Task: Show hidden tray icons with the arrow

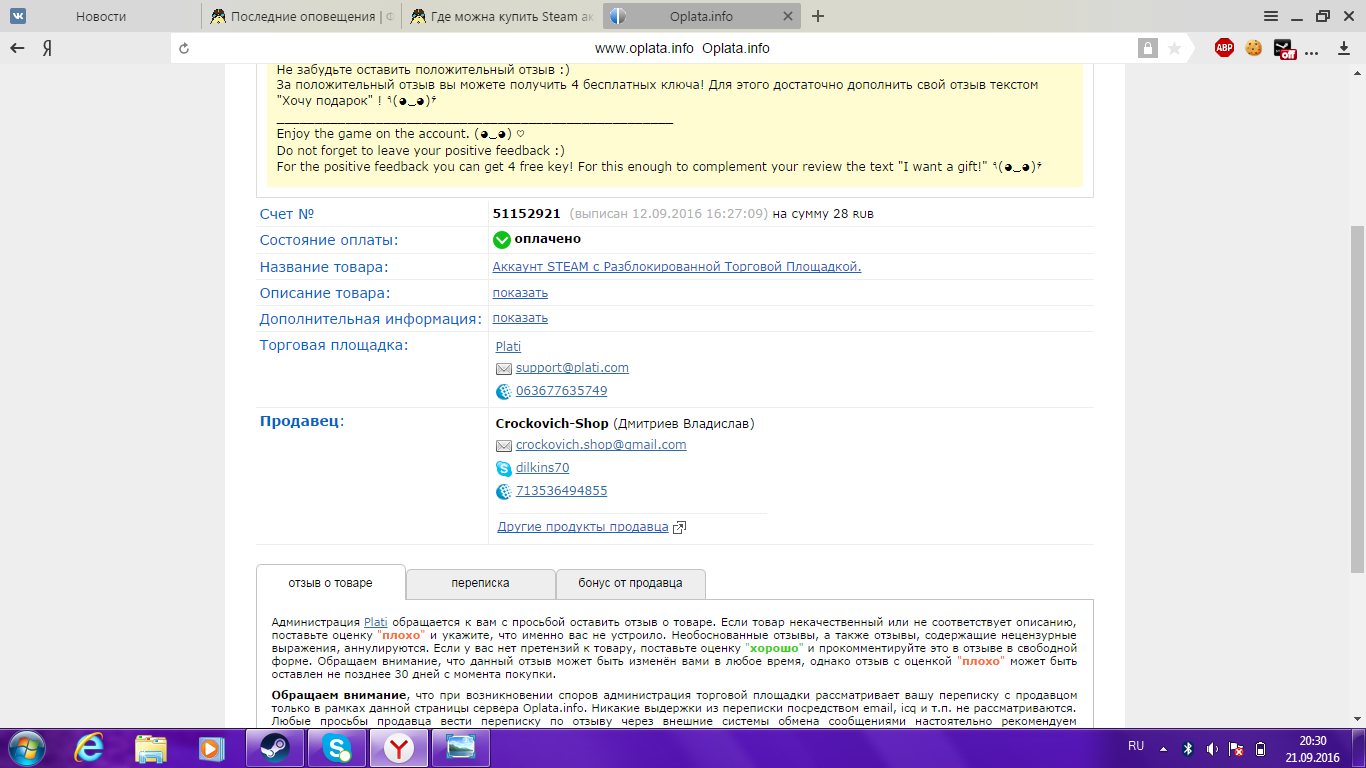Action: pyautogui.click(x=1163, y=748)
